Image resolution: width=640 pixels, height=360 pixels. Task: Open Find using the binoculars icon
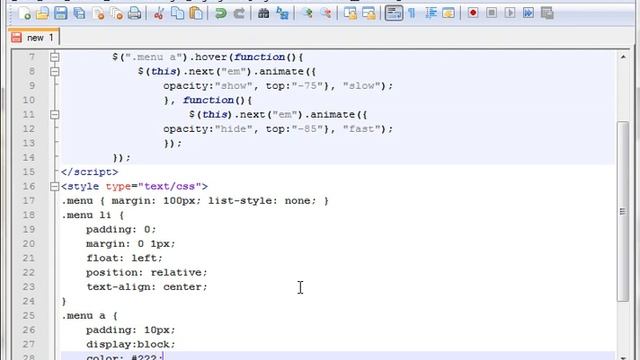[264, 13]
